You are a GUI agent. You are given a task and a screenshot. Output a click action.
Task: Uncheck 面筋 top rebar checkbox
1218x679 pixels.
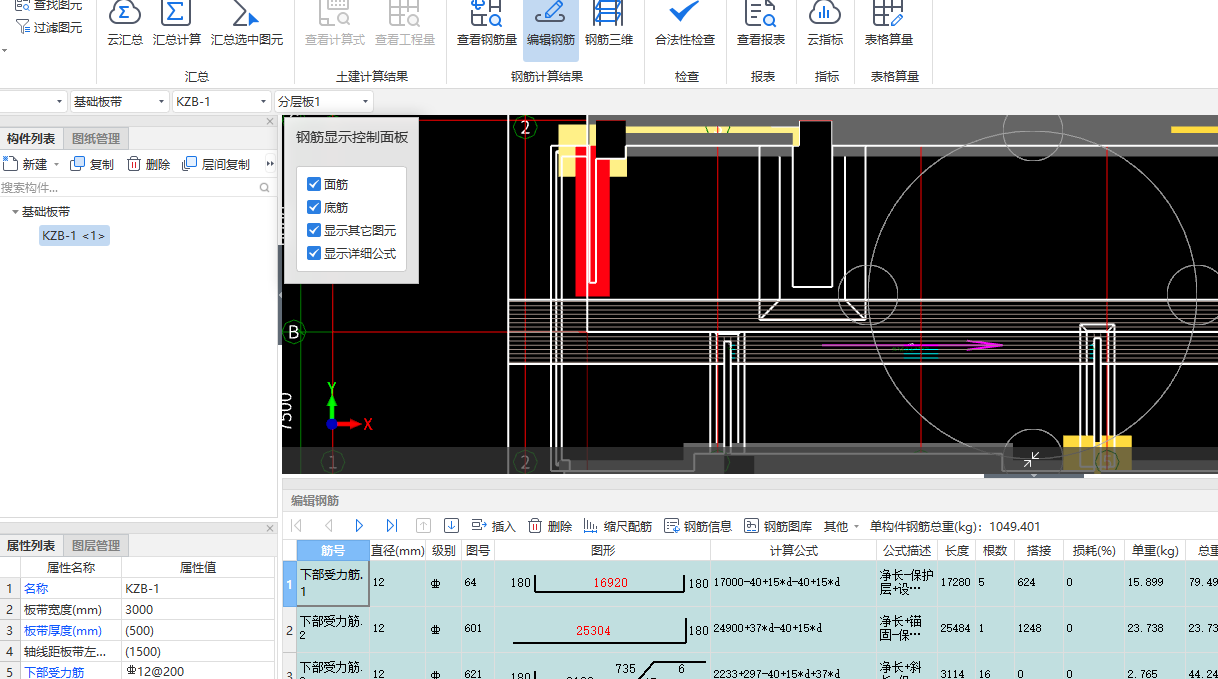(x=314, y=184)
